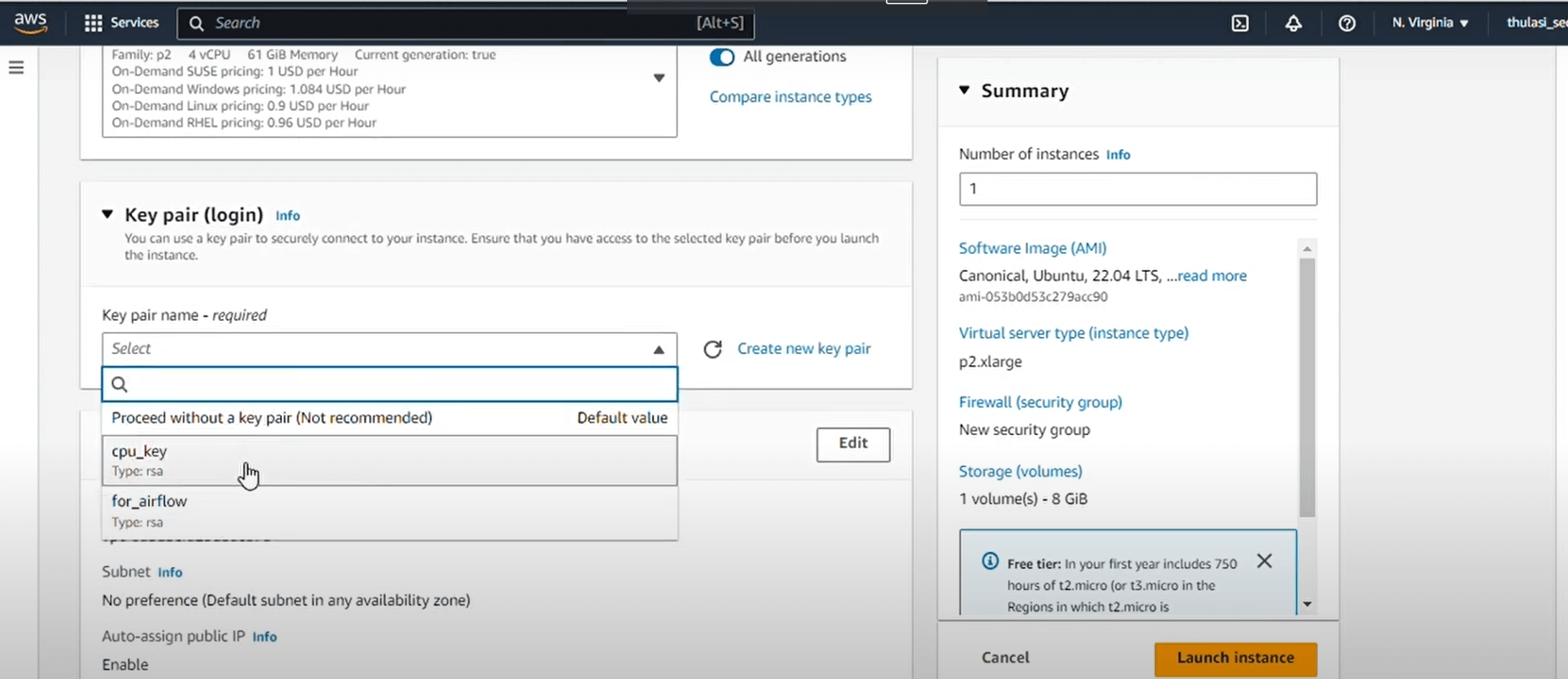
Task: Click the Number of instances field
Action: click(1136, 189)
